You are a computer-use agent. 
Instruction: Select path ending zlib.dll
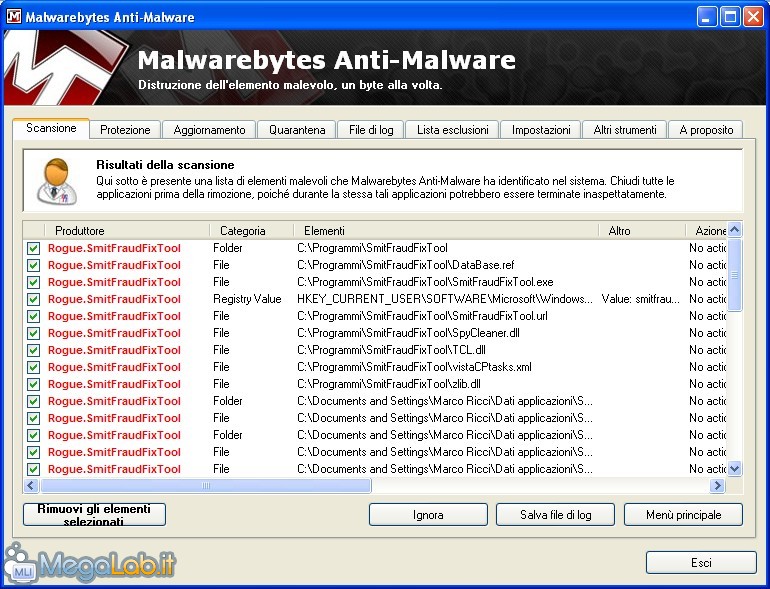(x=389, y=384)
